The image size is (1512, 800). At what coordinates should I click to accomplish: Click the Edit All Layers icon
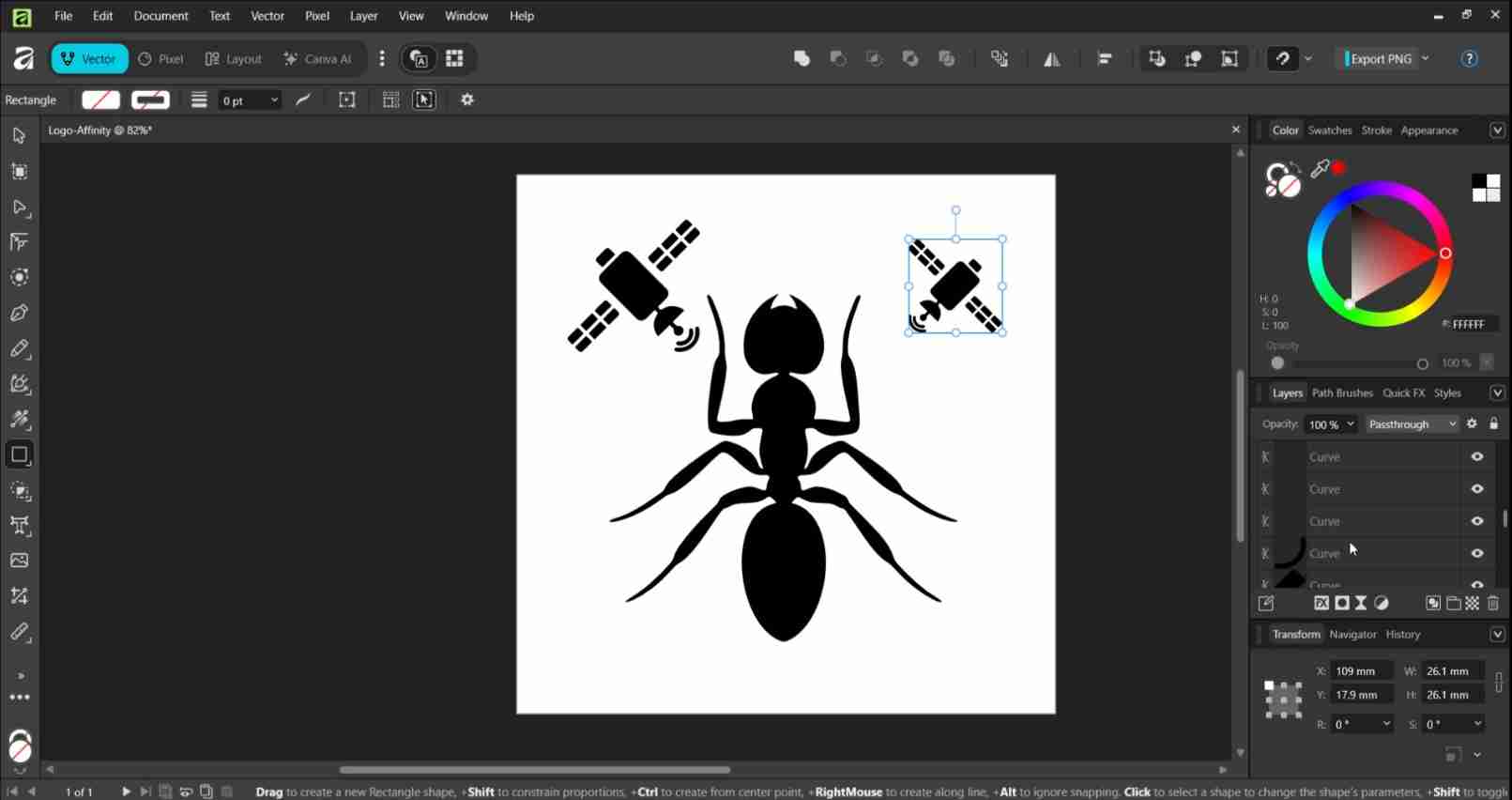point(1266,604)
